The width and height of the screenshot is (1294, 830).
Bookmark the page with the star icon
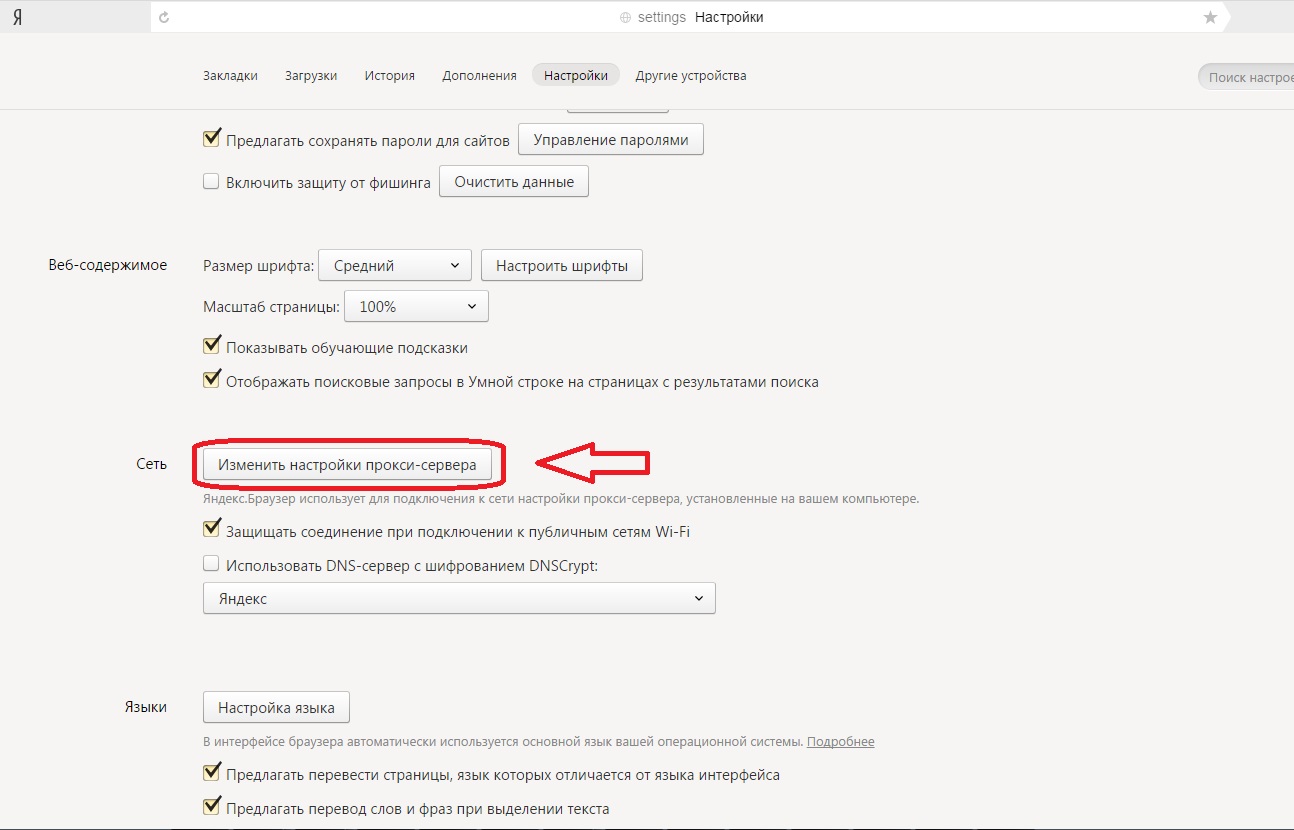click(x=1210, y=17)
